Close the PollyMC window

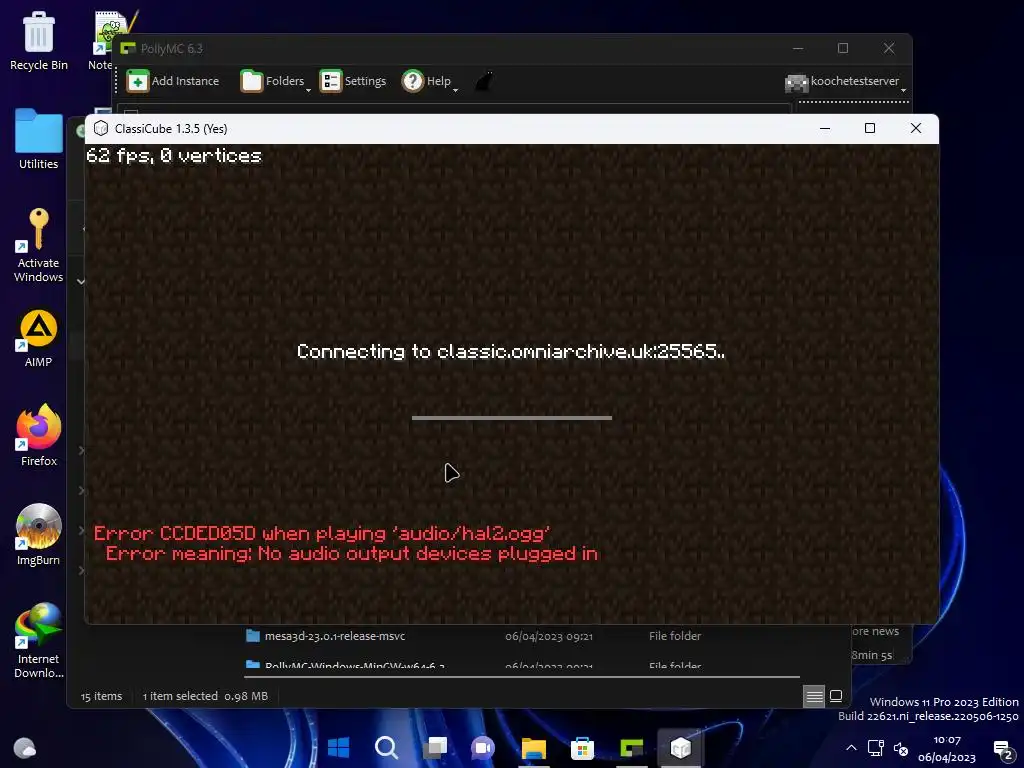click(889, 48)
